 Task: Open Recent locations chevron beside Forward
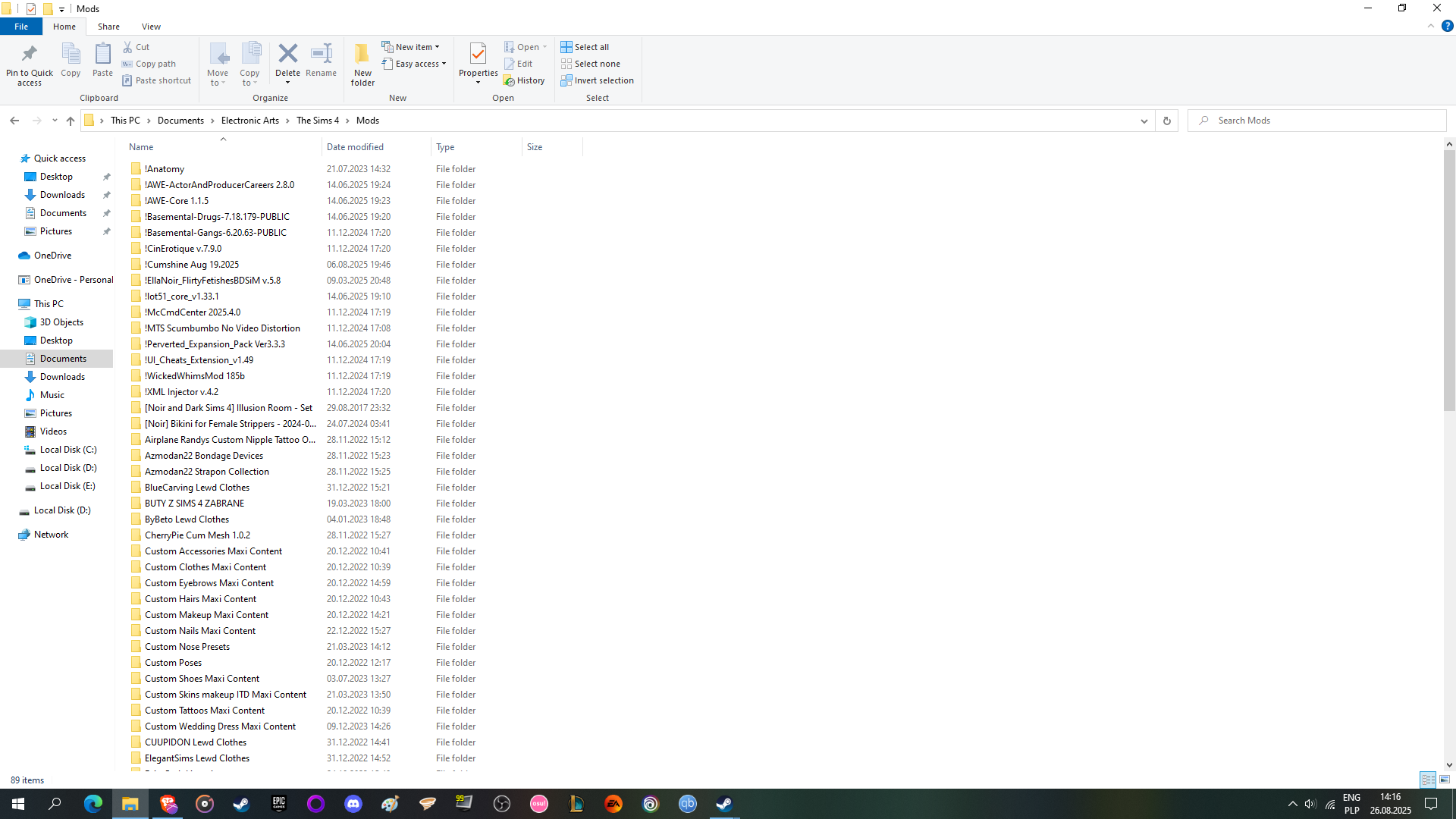pos(55,121)
